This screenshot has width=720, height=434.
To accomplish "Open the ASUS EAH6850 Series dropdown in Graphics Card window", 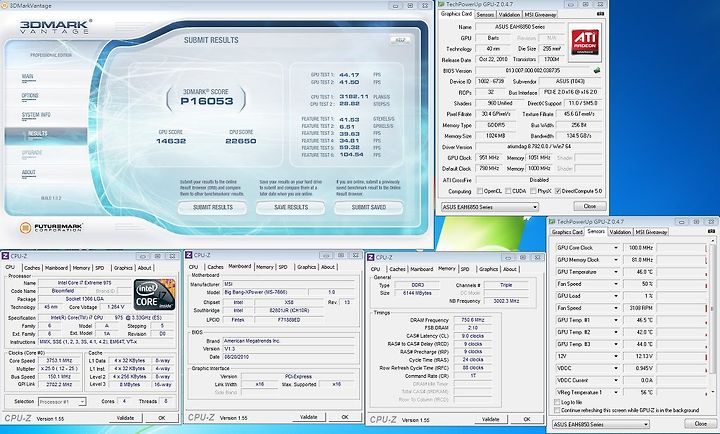I will (x=489, y=207).
